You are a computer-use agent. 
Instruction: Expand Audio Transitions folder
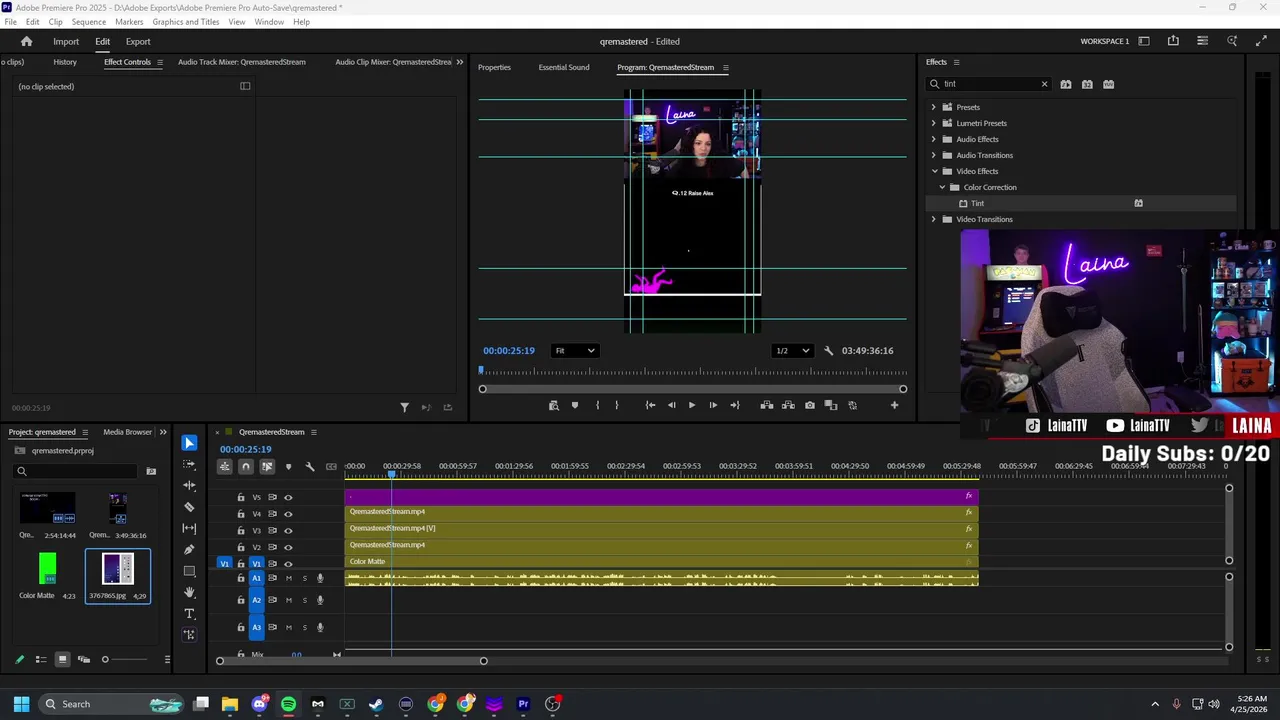pyautogui.click(x=934, y=155)
